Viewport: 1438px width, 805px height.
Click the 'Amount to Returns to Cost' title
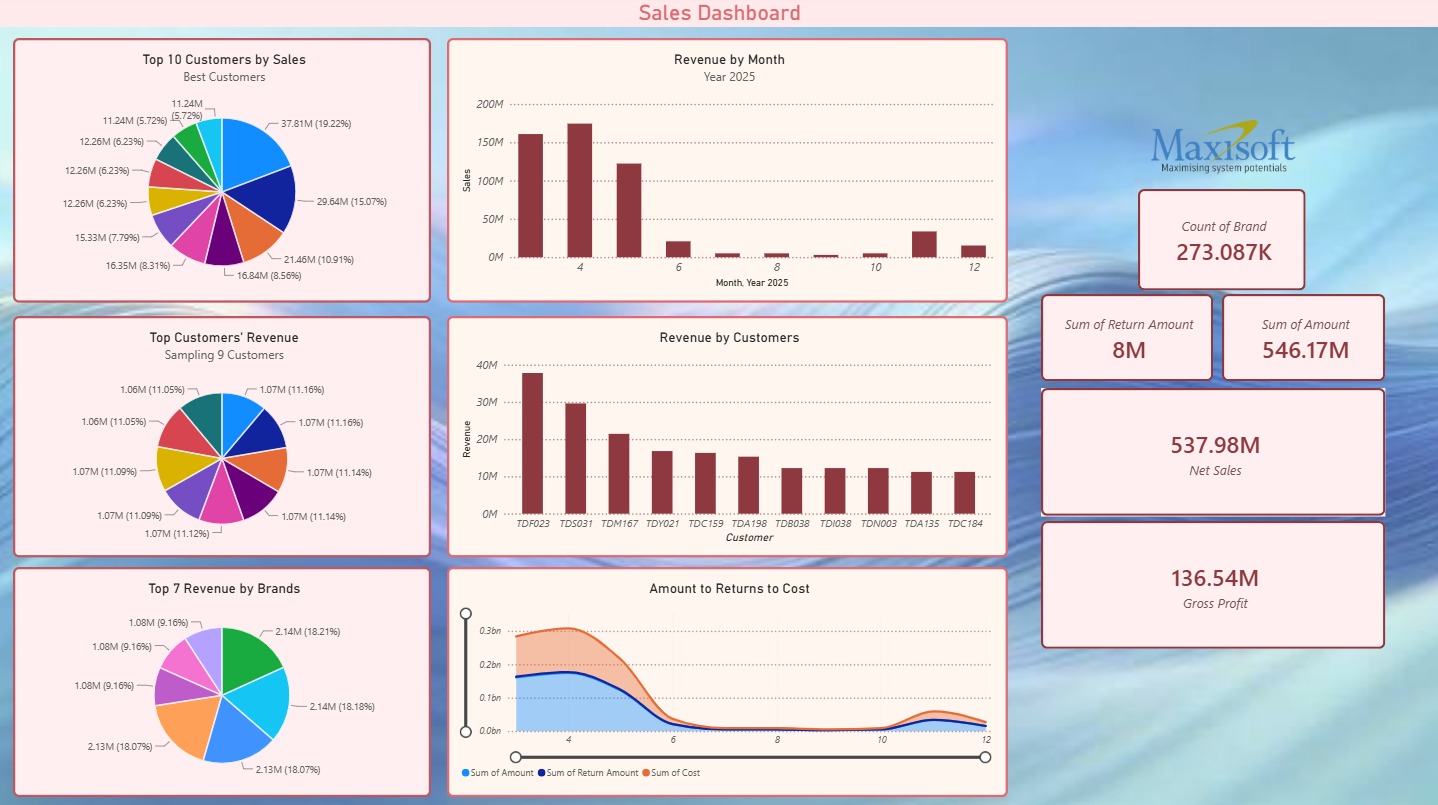729,589
